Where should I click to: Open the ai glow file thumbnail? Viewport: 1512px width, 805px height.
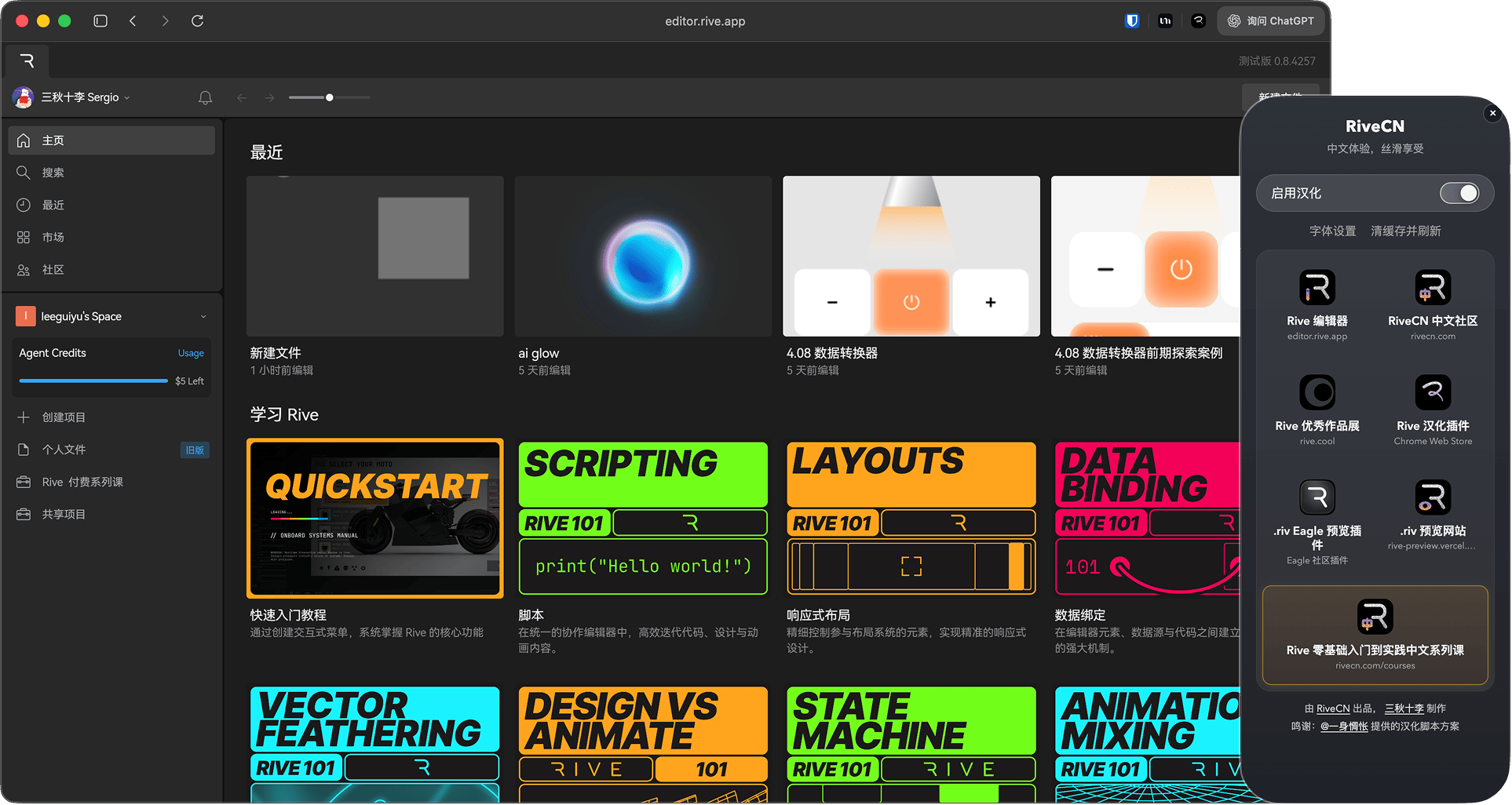[x=643, y=257]
